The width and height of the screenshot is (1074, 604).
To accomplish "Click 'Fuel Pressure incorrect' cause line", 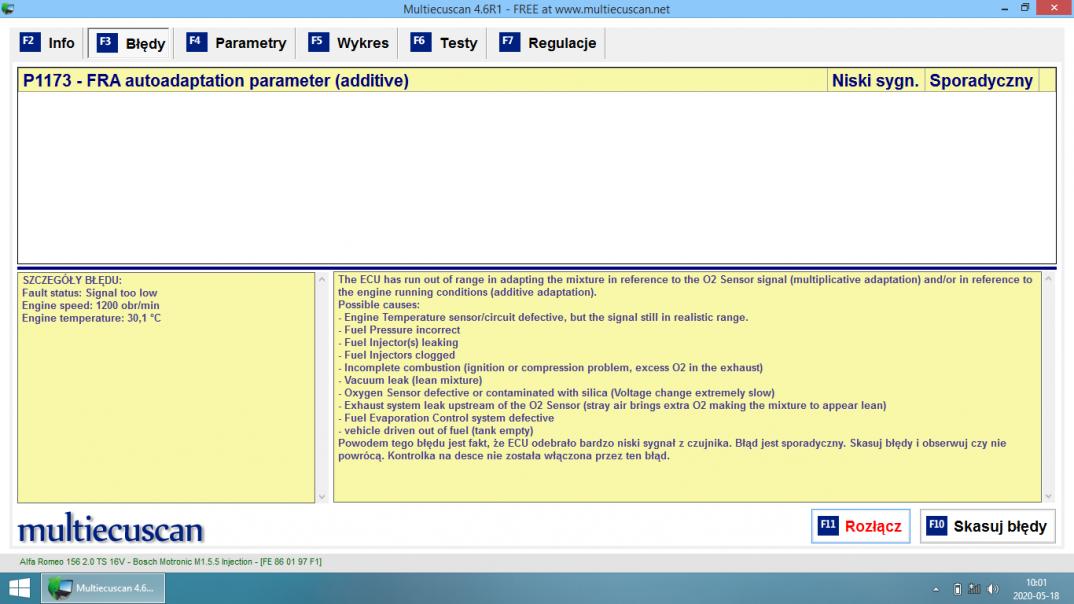I will [399, 329].
